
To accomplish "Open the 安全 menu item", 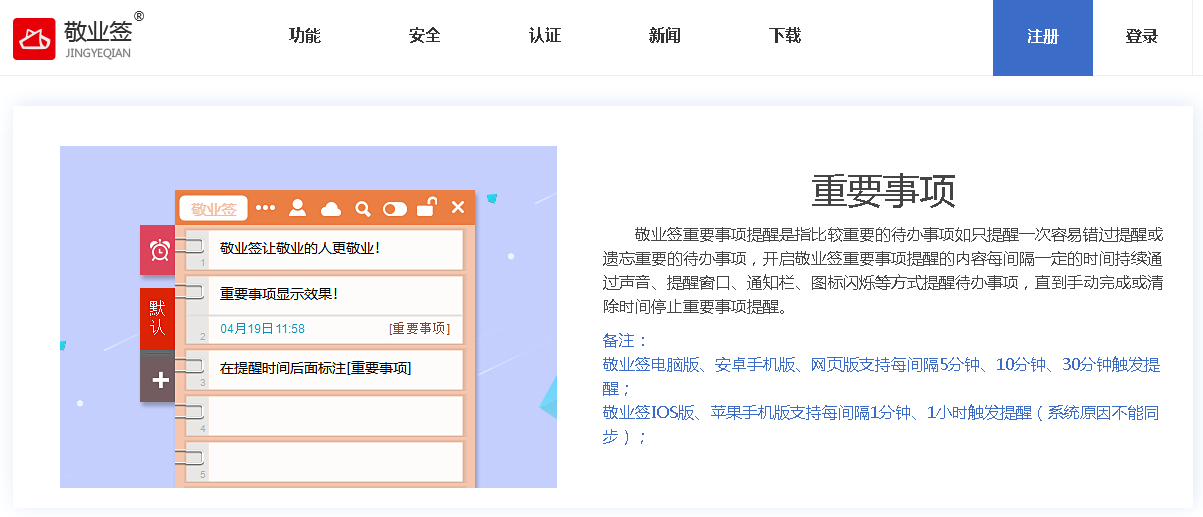I will pos(425,36).
